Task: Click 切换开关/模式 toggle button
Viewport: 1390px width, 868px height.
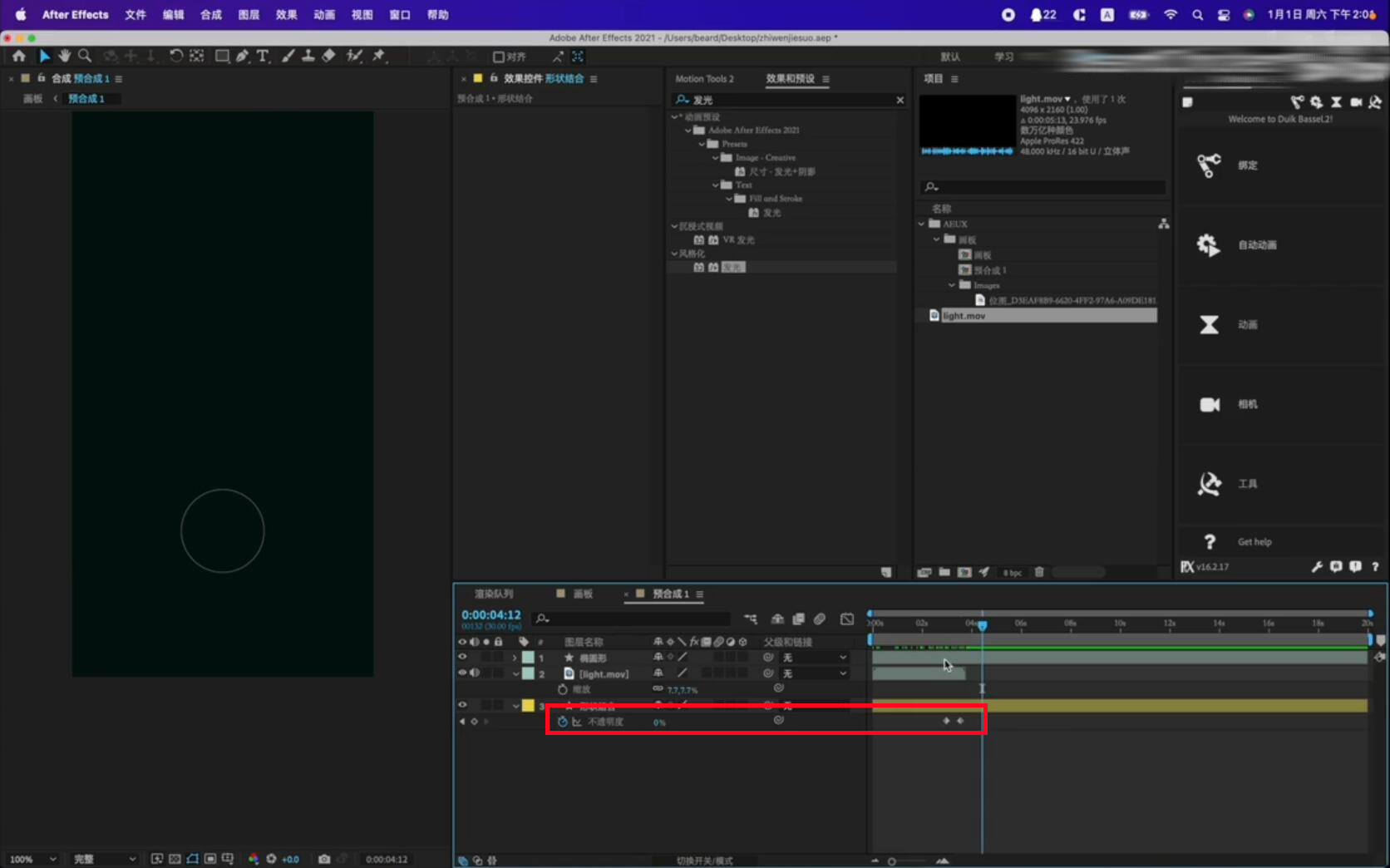Action: pyautogui.click(x=704, y=861)
